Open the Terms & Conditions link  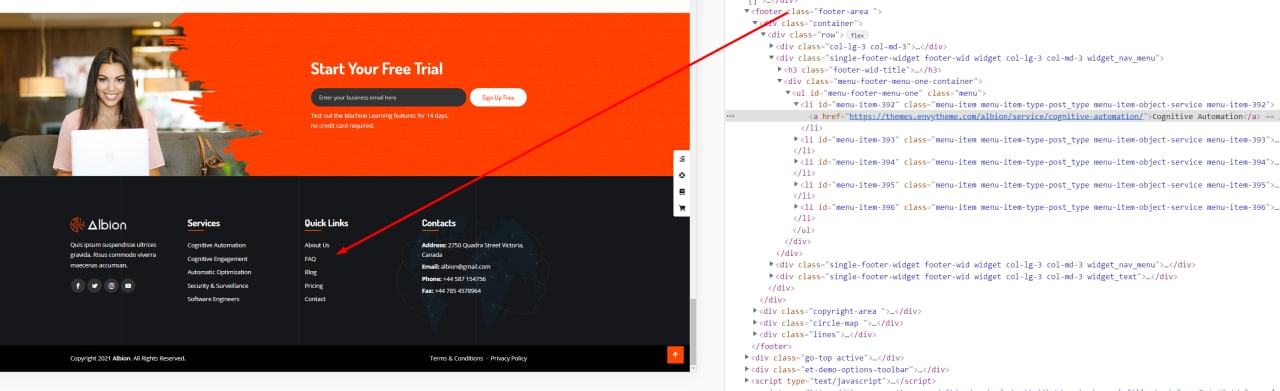click(456, 358)
